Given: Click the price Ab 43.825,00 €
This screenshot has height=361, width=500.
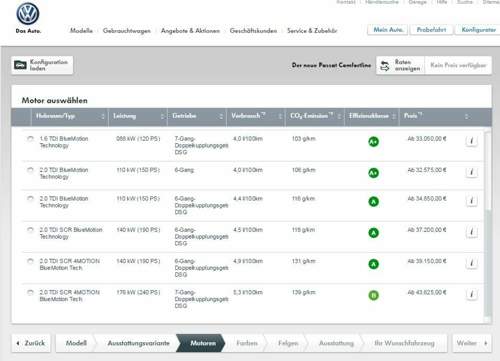Looking at the screenshot, I should click(x=427, y=292).
